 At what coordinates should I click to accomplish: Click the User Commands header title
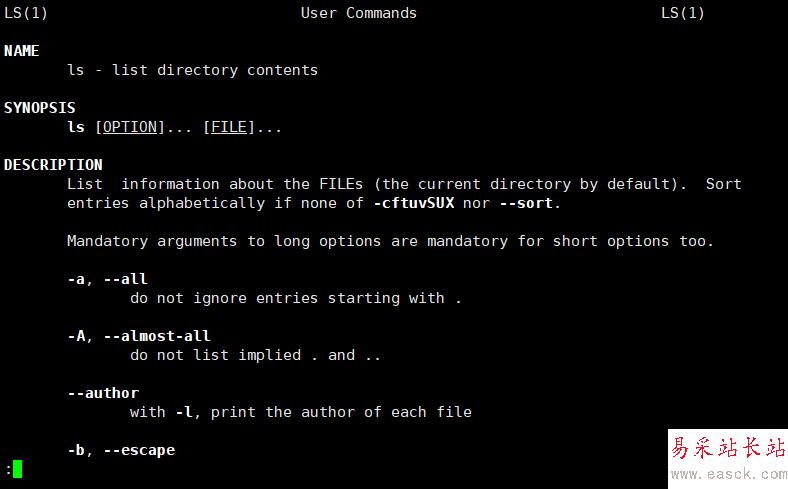[x=359, y=13]
